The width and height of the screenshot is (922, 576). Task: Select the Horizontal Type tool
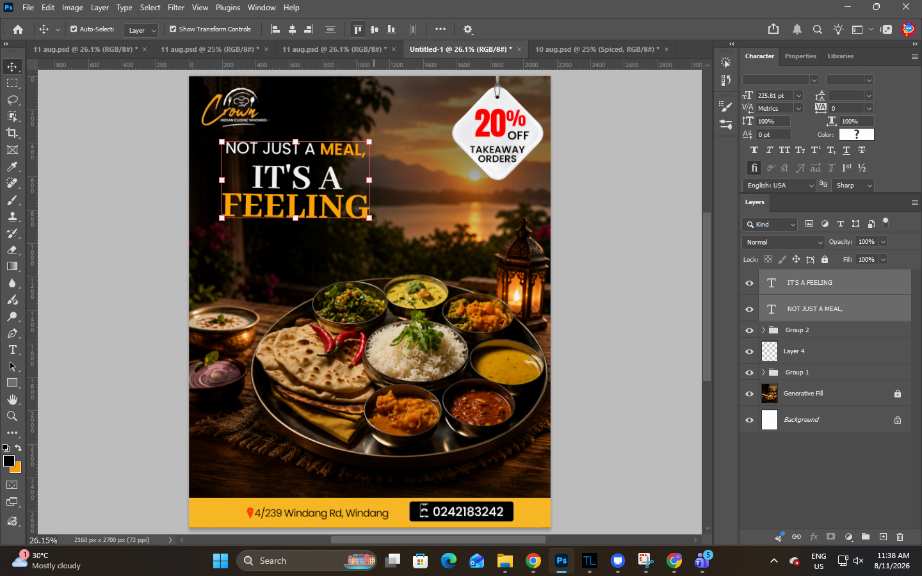(x=12, y=350)
